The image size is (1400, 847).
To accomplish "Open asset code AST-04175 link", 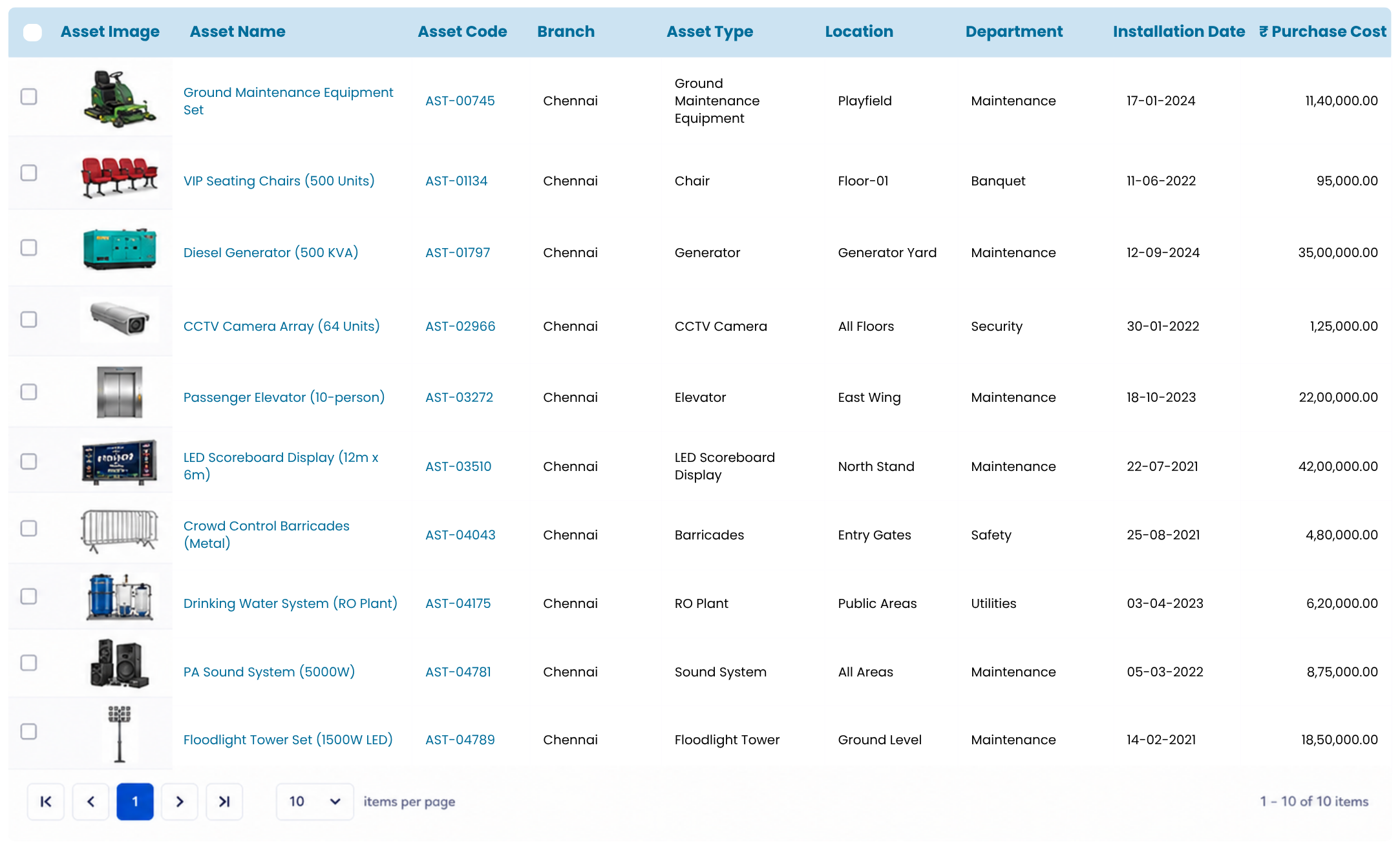I will pyautogui.click(x=458, y=603).
